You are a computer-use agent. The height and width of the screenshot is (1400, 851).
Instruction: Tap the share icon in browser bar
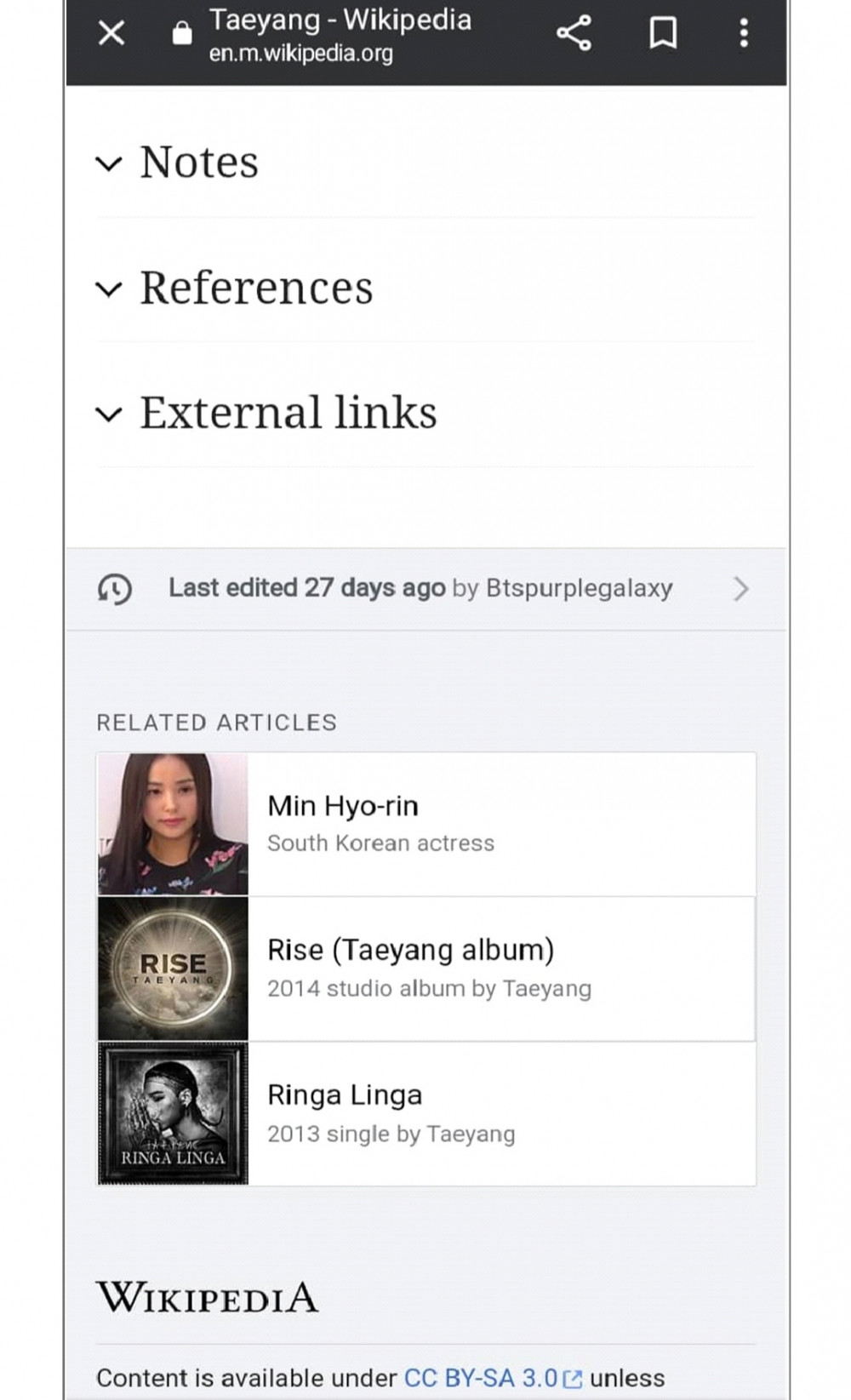tap(574, 33)
